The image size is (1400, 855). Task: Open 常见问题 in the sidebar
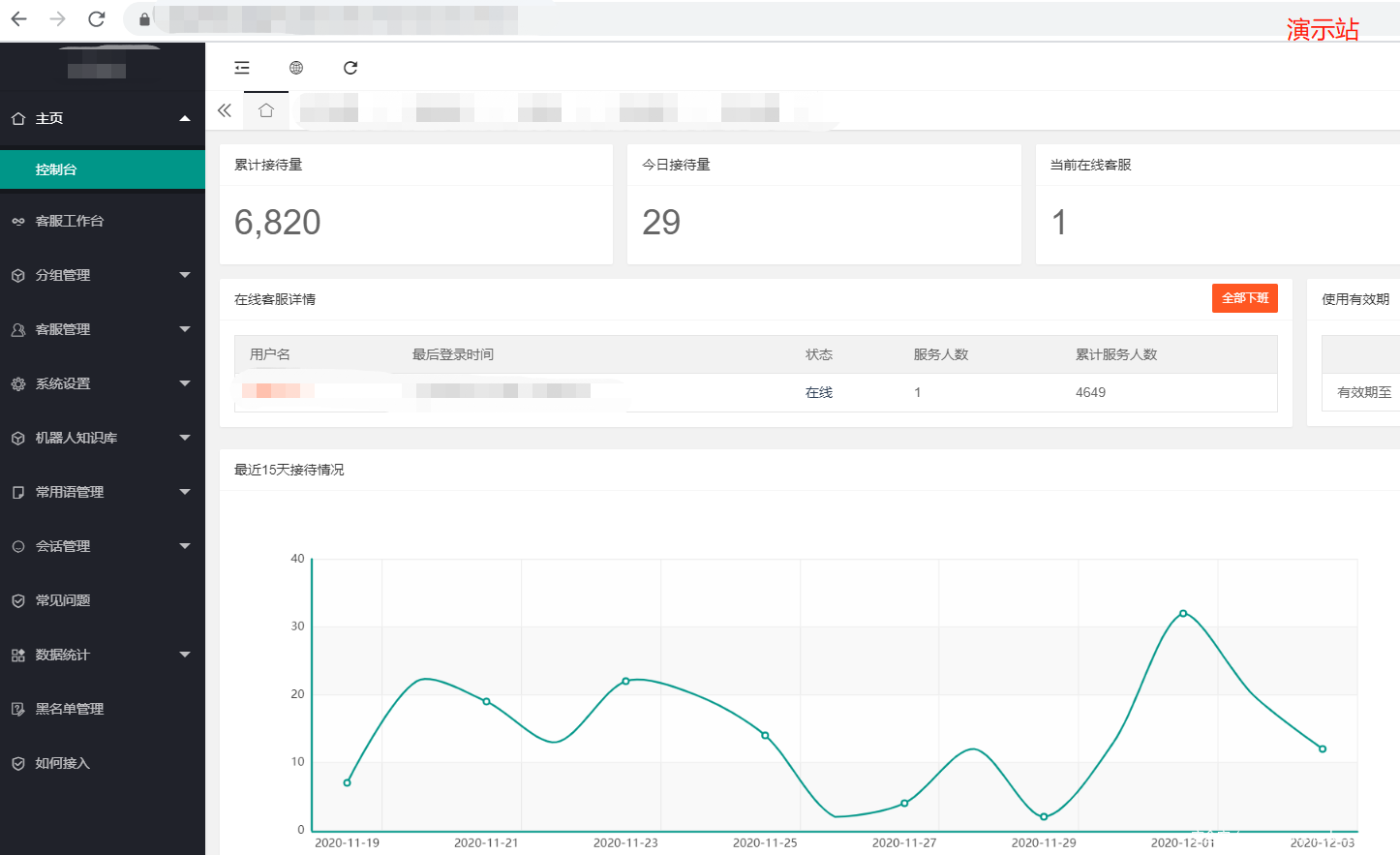(x=62, y=600)
